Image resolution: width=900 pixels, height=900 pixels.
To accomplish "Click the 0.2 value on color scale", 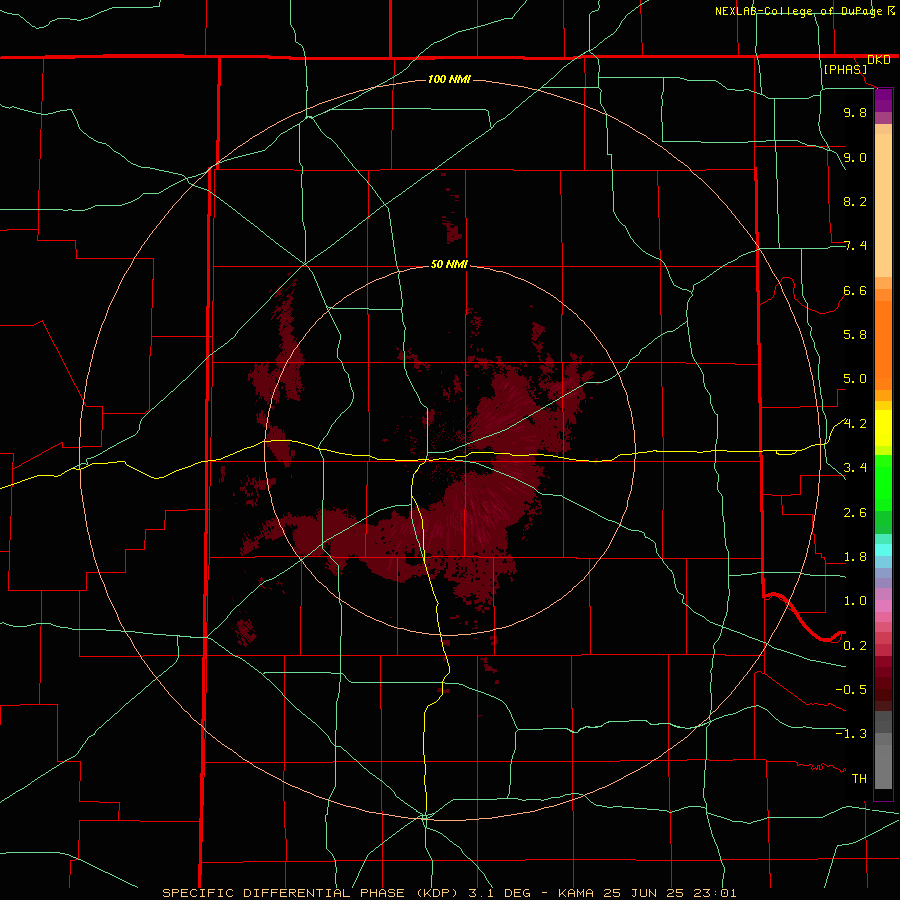I will (855, 646).
